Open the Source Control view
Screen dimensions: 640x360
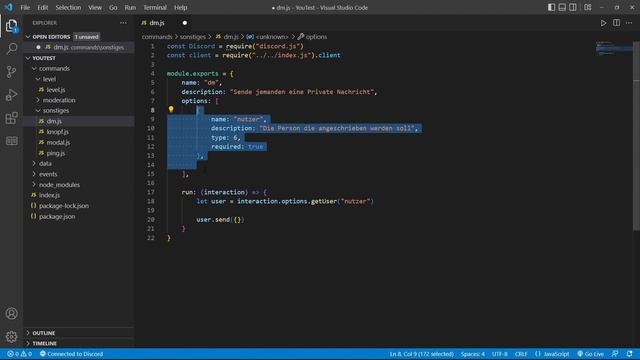[11, 72]
